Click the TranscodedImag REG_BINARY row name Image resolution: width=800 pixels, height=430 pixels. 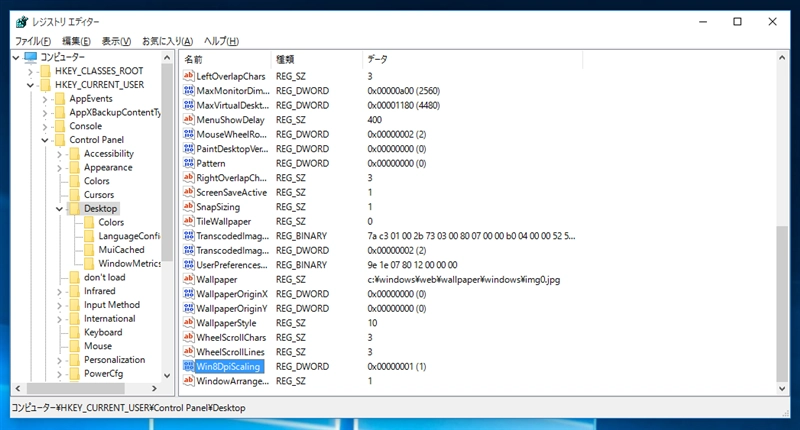(x=233, y=236)
